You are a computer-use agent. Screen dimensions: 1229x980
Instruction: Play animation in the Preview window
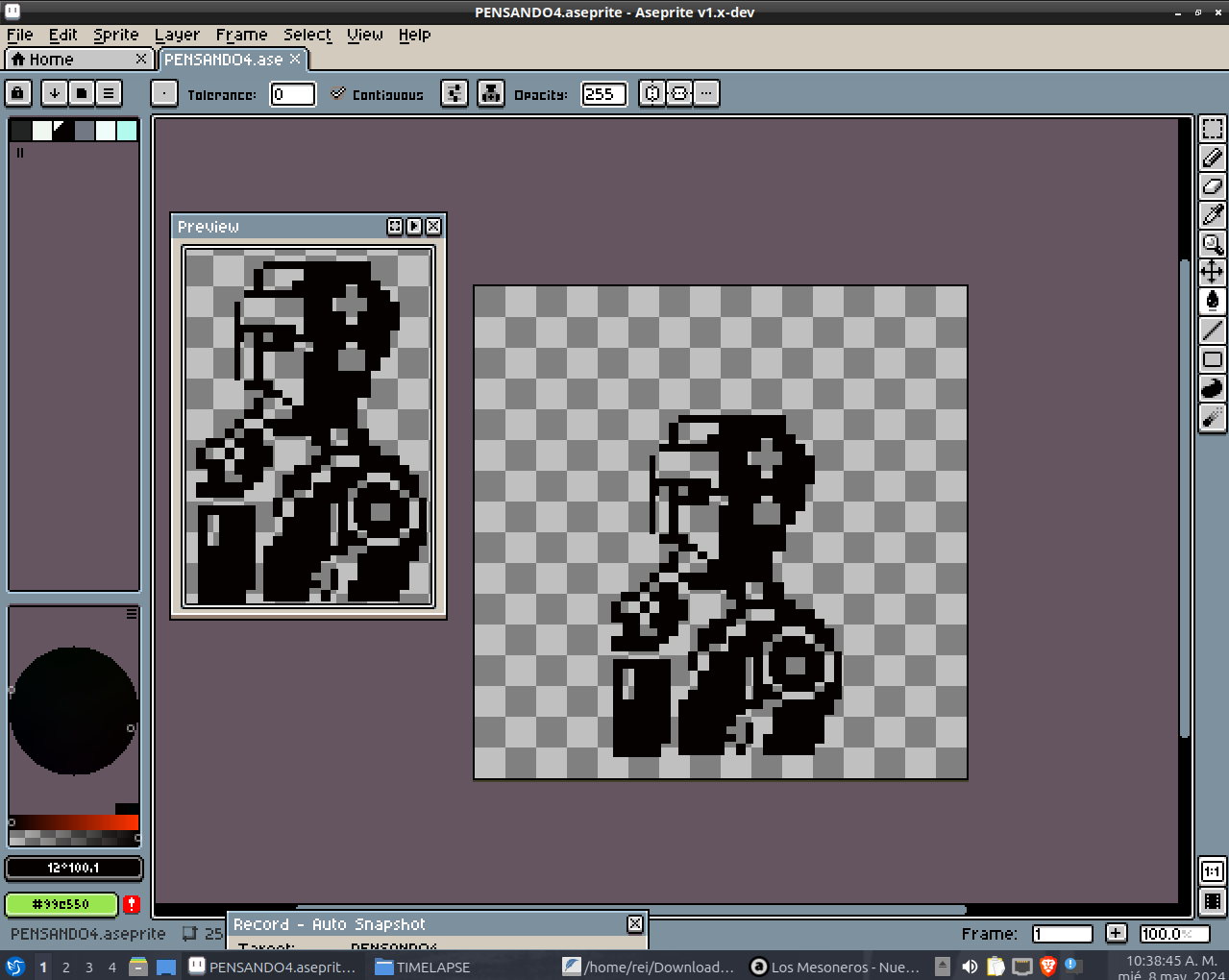(414, 226)
